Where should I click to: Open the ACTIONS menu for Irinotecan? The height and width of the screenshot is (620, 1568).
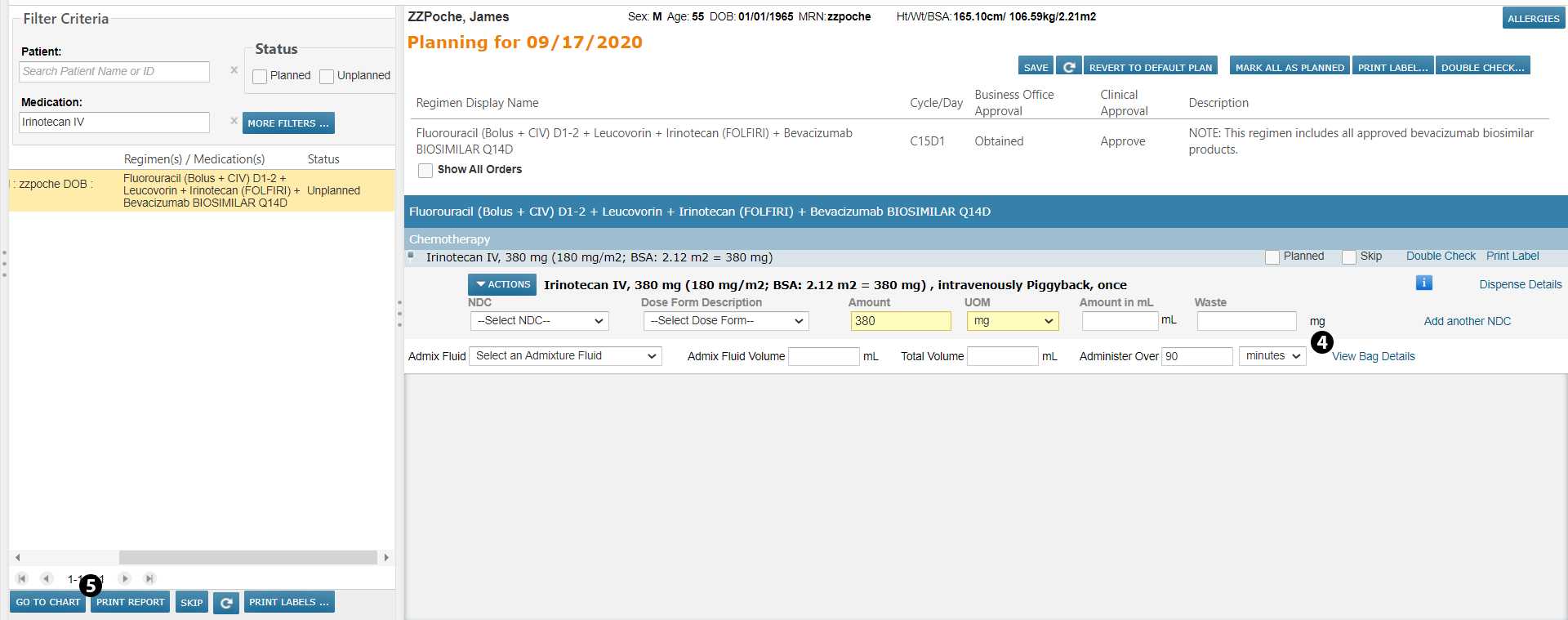[501, 284]
